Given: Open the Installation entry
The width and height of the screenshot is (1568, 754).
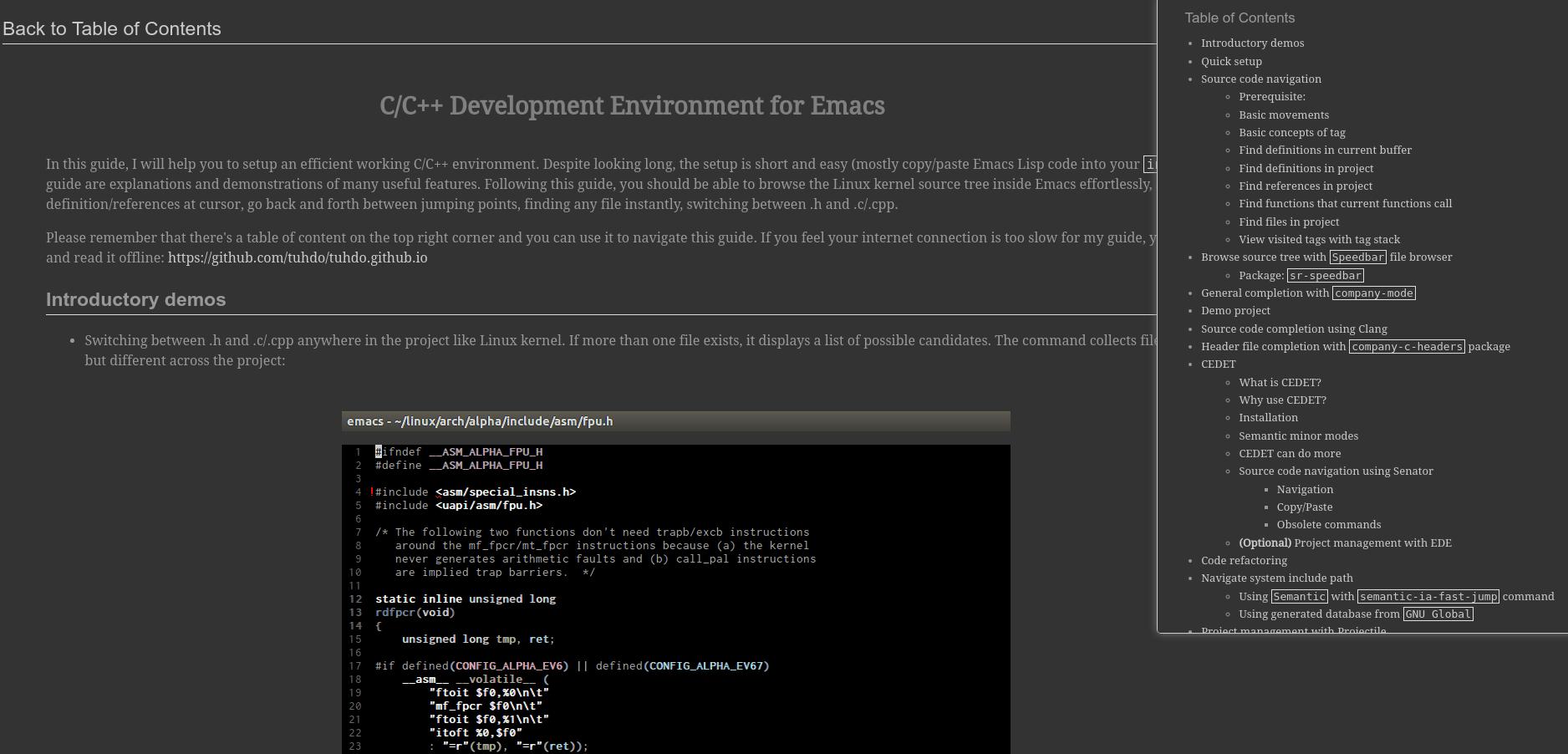Looking at the screenshot, I should [x=1268, y=418].
